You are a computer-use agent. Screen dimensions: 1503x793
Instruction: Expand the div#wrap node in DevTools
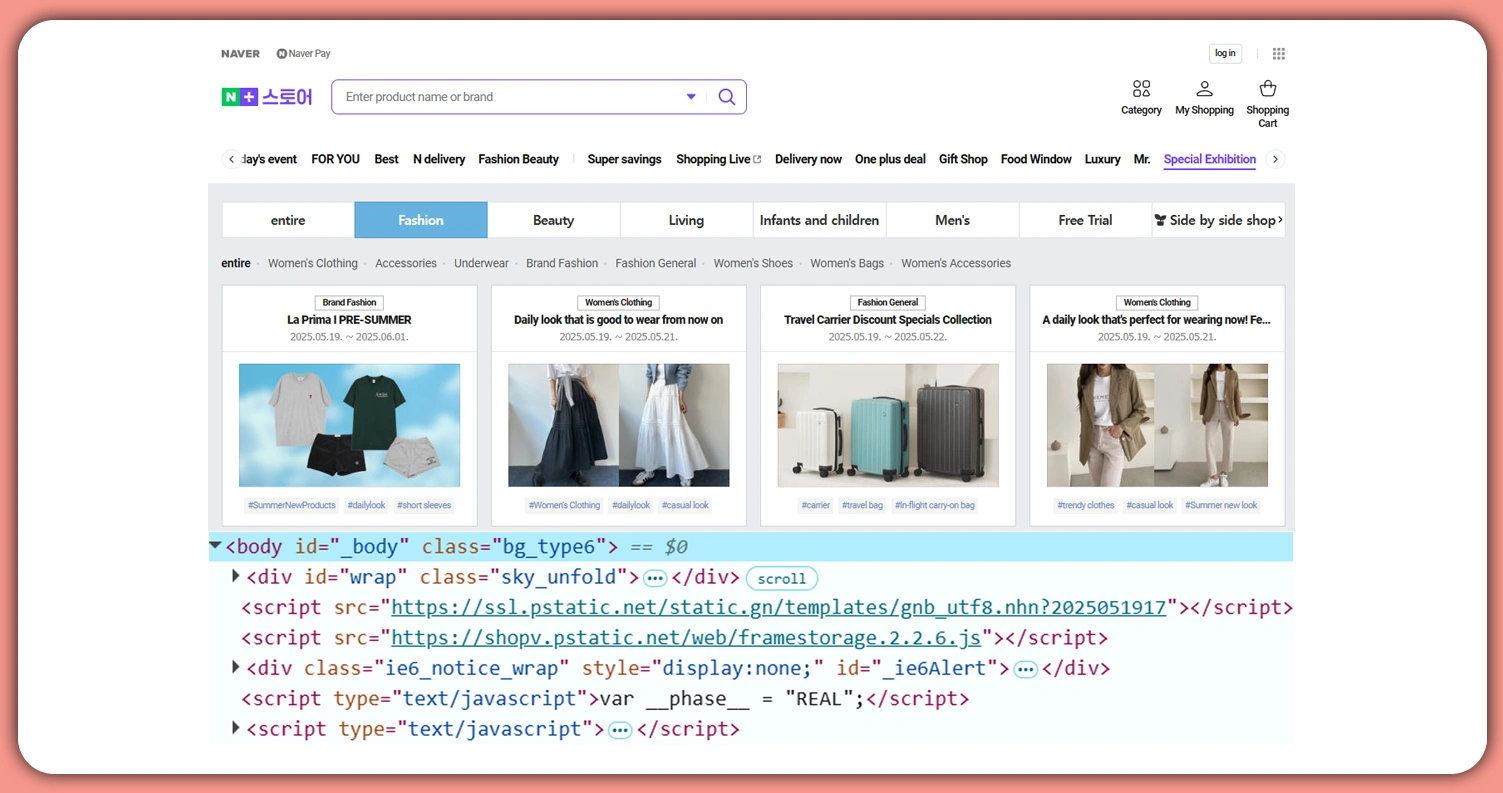236,576
